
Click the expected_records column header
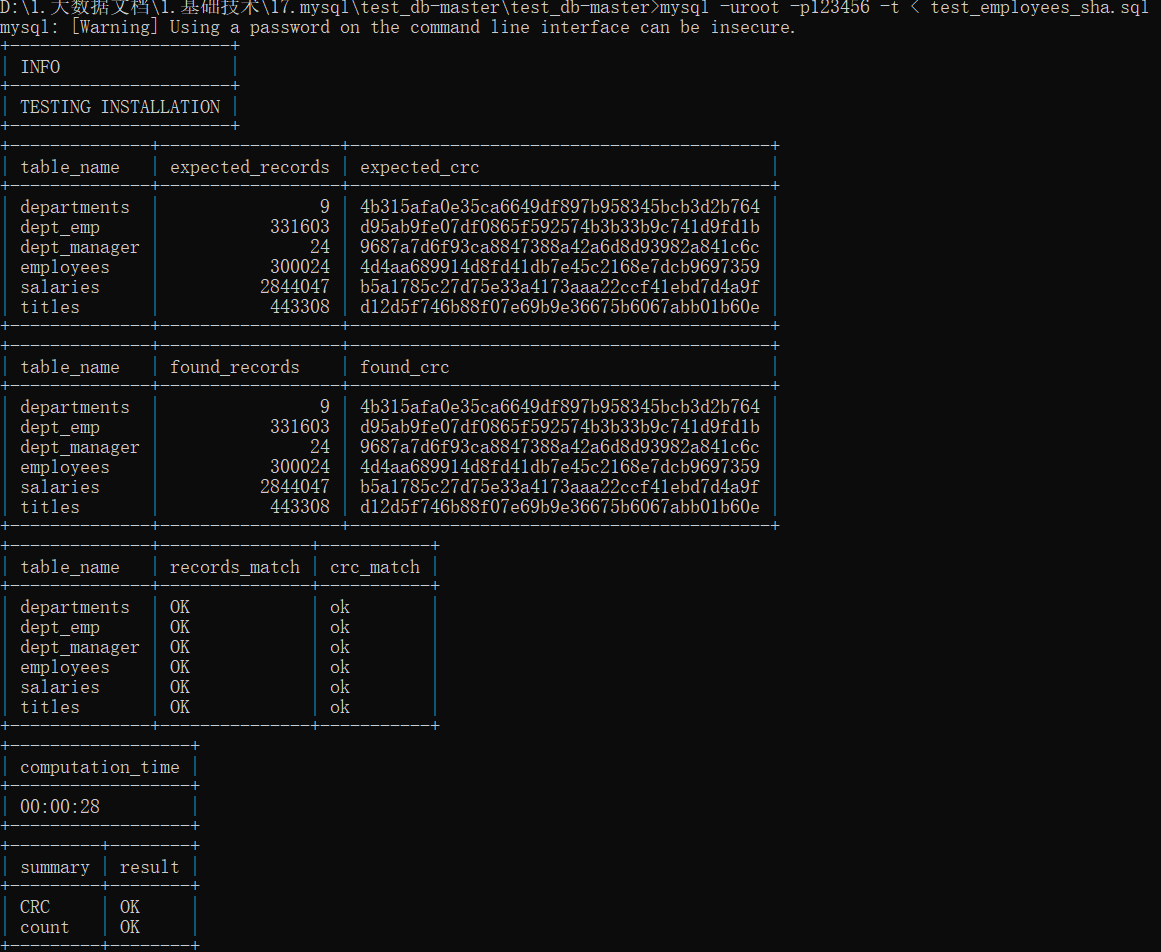(249, 167)
